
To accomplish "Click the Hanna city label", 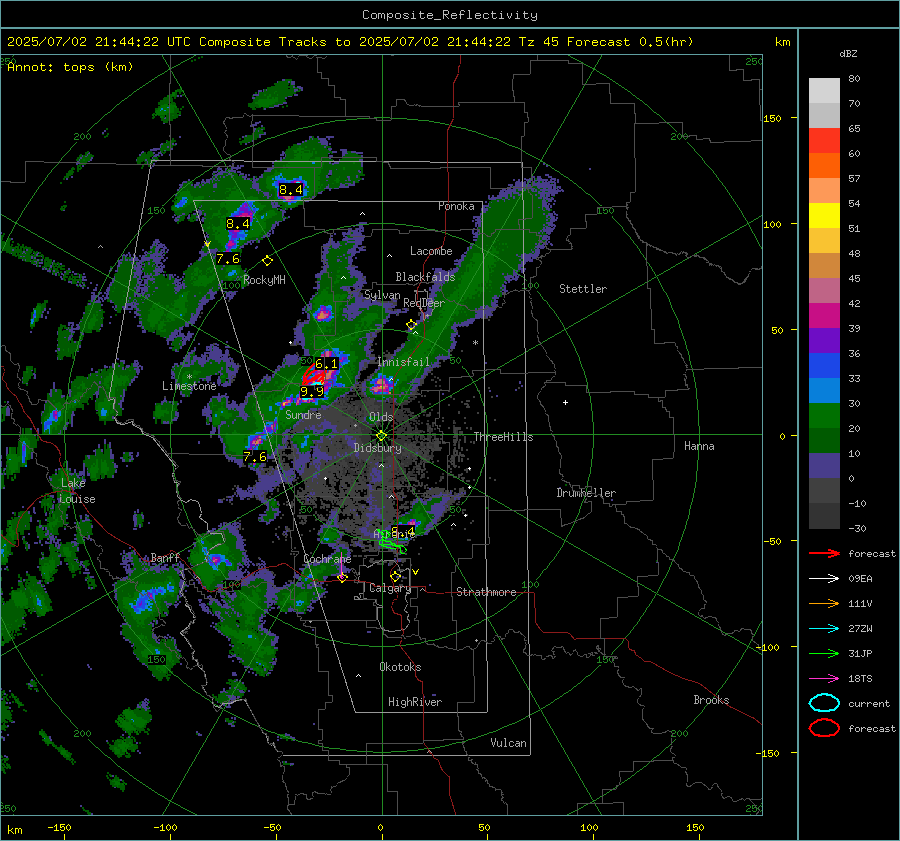I will click(x=699, y=446).
